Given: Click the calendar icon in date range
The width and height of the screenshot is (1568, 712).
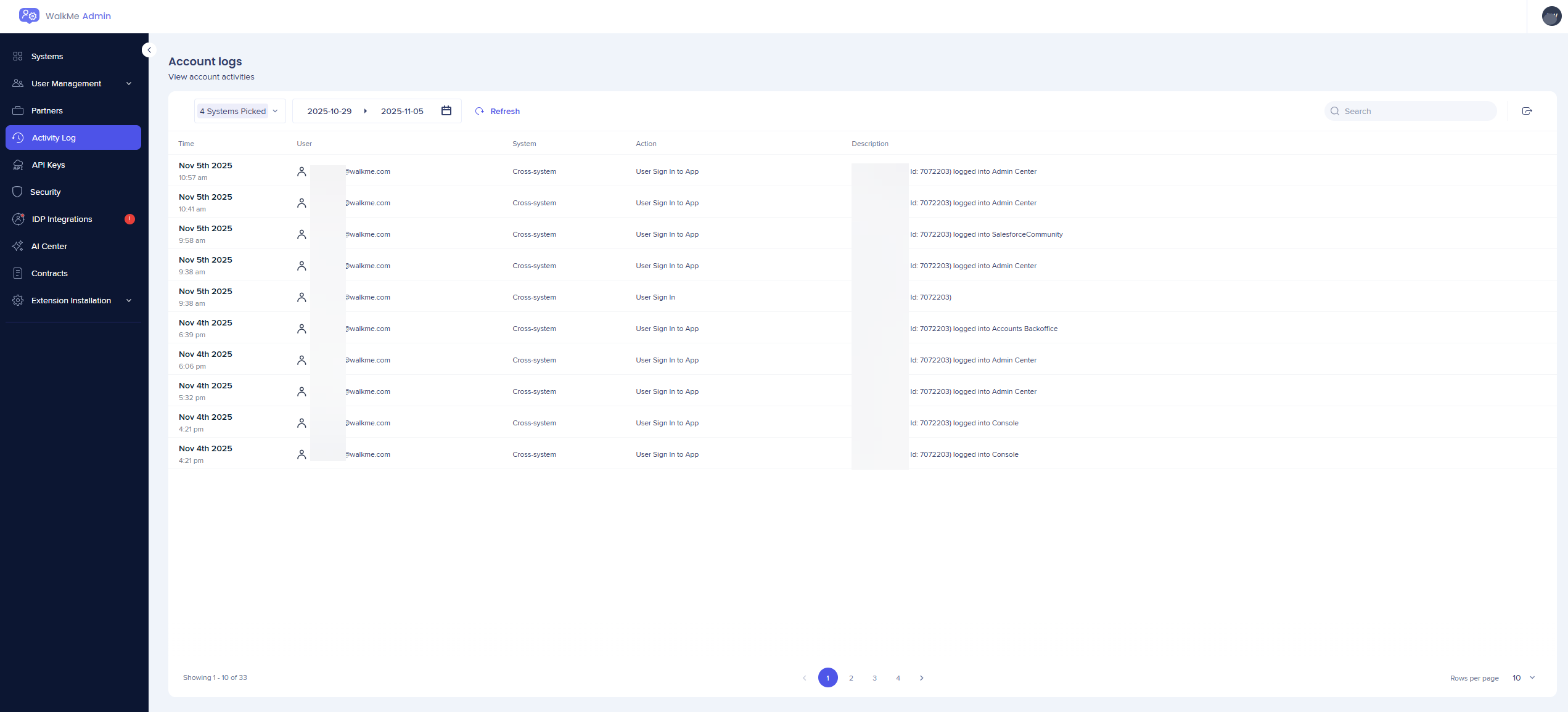Looking at the screenshot, I should (446, 111).
